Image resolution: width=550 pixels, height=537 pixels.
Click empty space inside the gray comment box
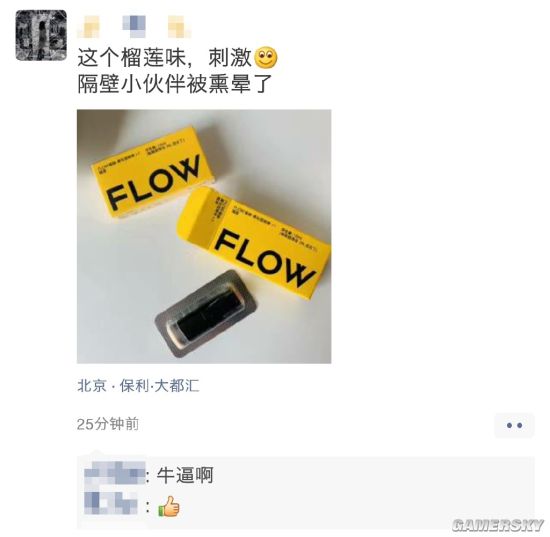[351, 491]
